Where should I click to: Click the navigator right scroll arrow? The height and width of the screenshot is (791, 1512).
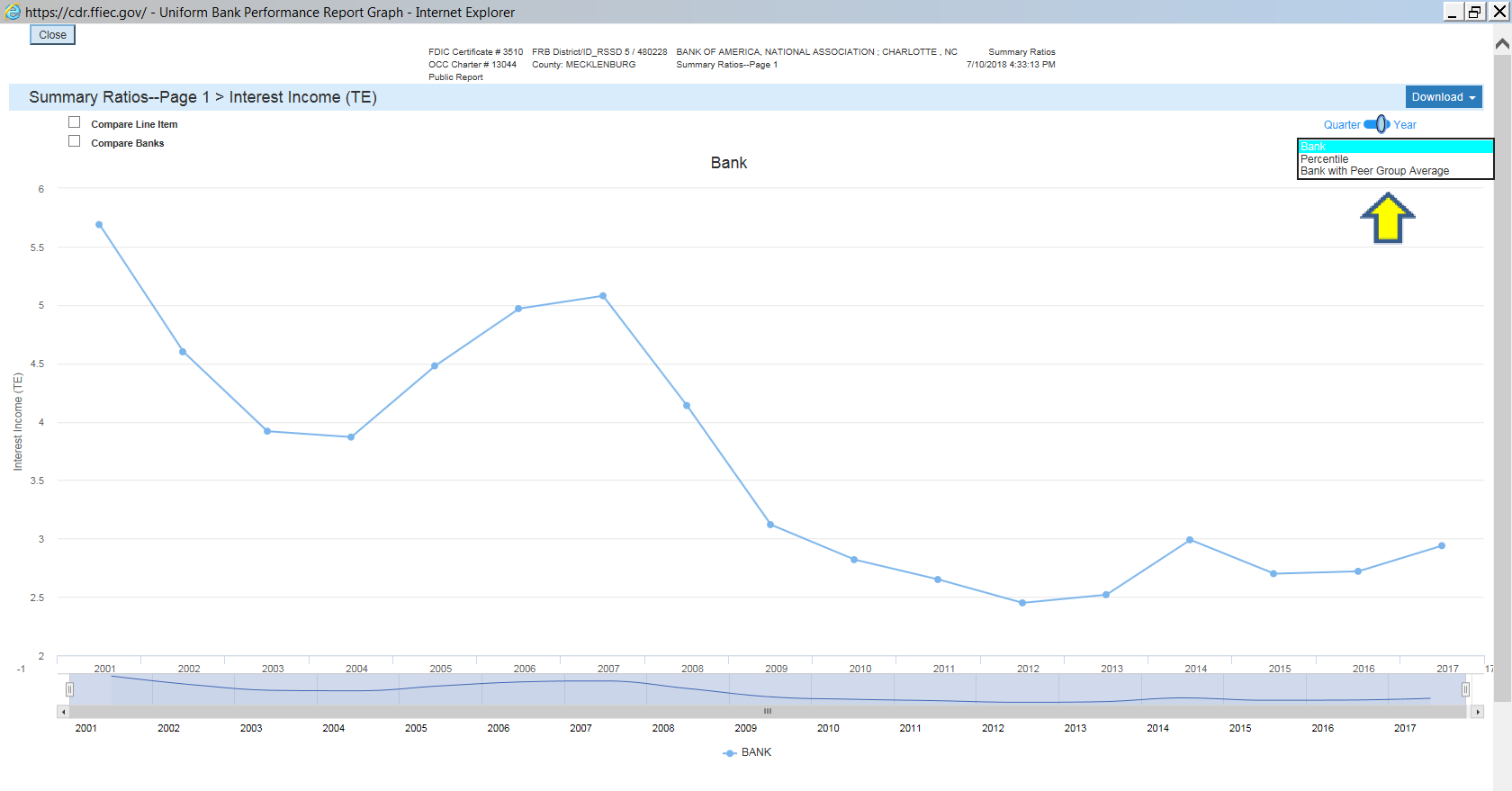tap(1477, 712)
